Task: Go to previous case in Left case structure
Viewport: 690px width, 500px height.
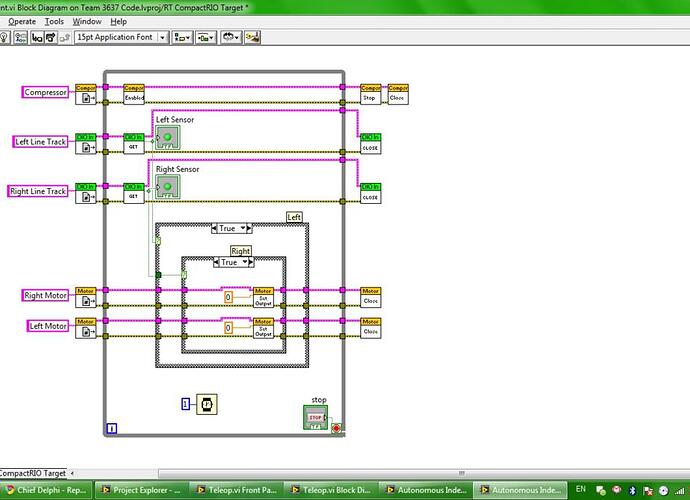Action: [x=214, y=228]
